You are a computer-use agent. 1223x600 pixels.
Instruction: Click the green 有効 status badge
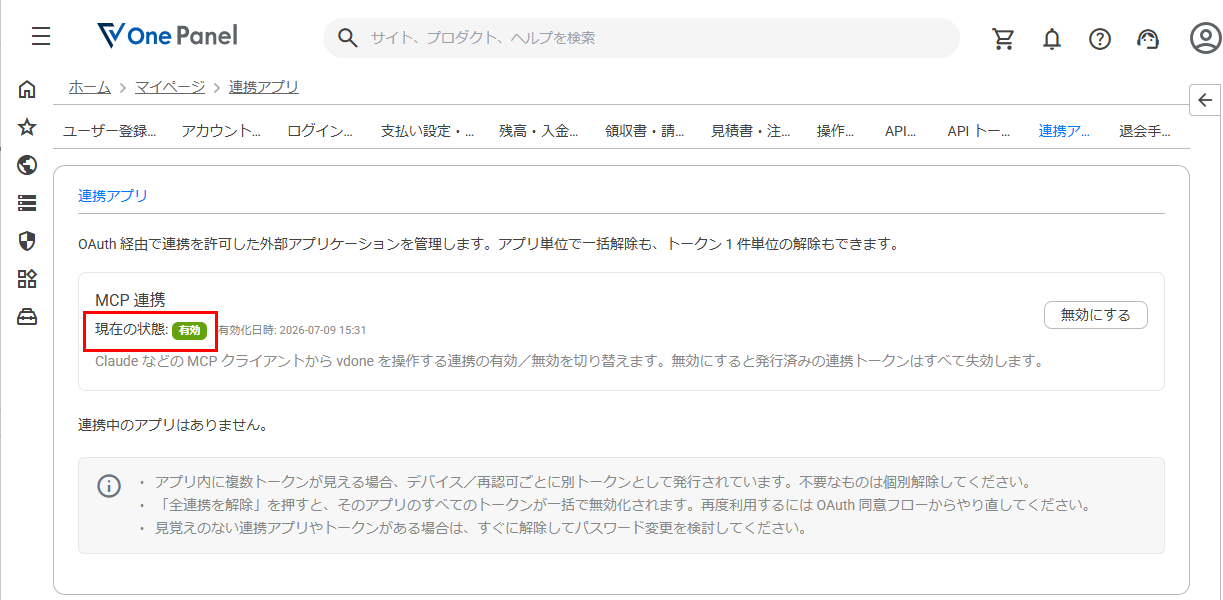click(189, 330)
